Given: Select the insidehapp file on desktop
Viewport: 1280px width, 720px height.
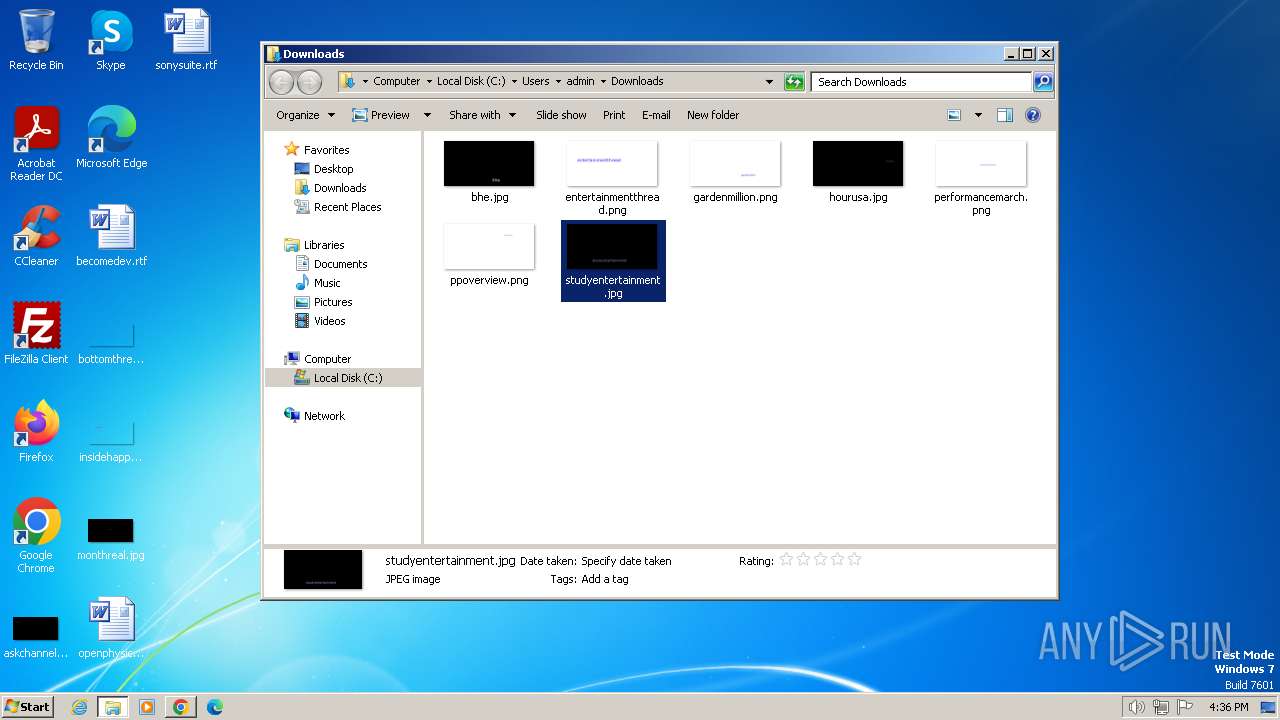Looking at the screenshot, I should coord(111,440).
